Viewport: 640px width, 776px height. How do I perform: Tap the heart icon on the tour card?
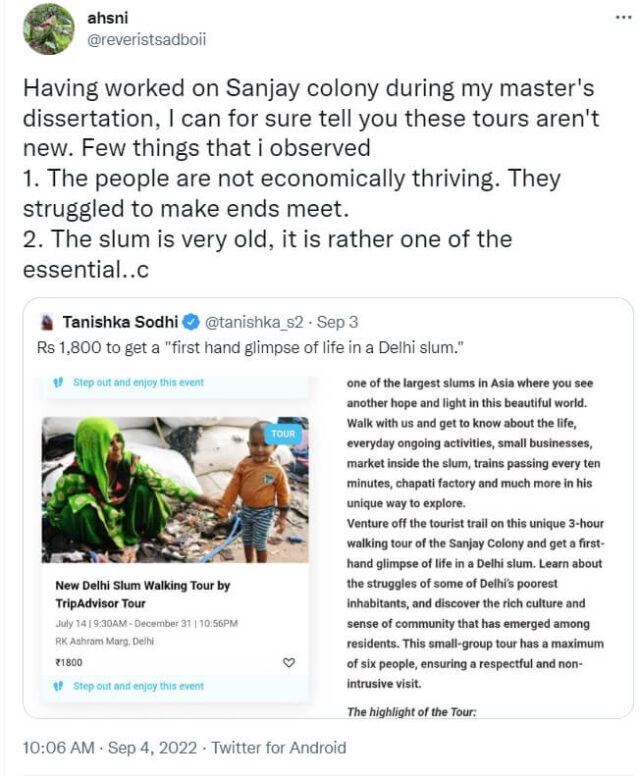[290, 662]
